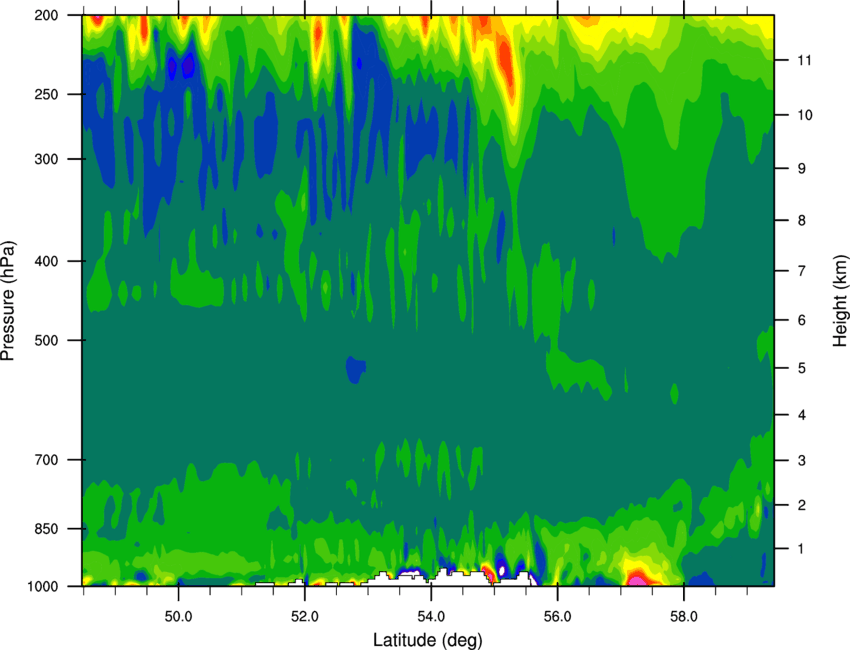Pick the 5 km height label
The height and width of the screenshot is (650, 850).
tap(801, 368)
